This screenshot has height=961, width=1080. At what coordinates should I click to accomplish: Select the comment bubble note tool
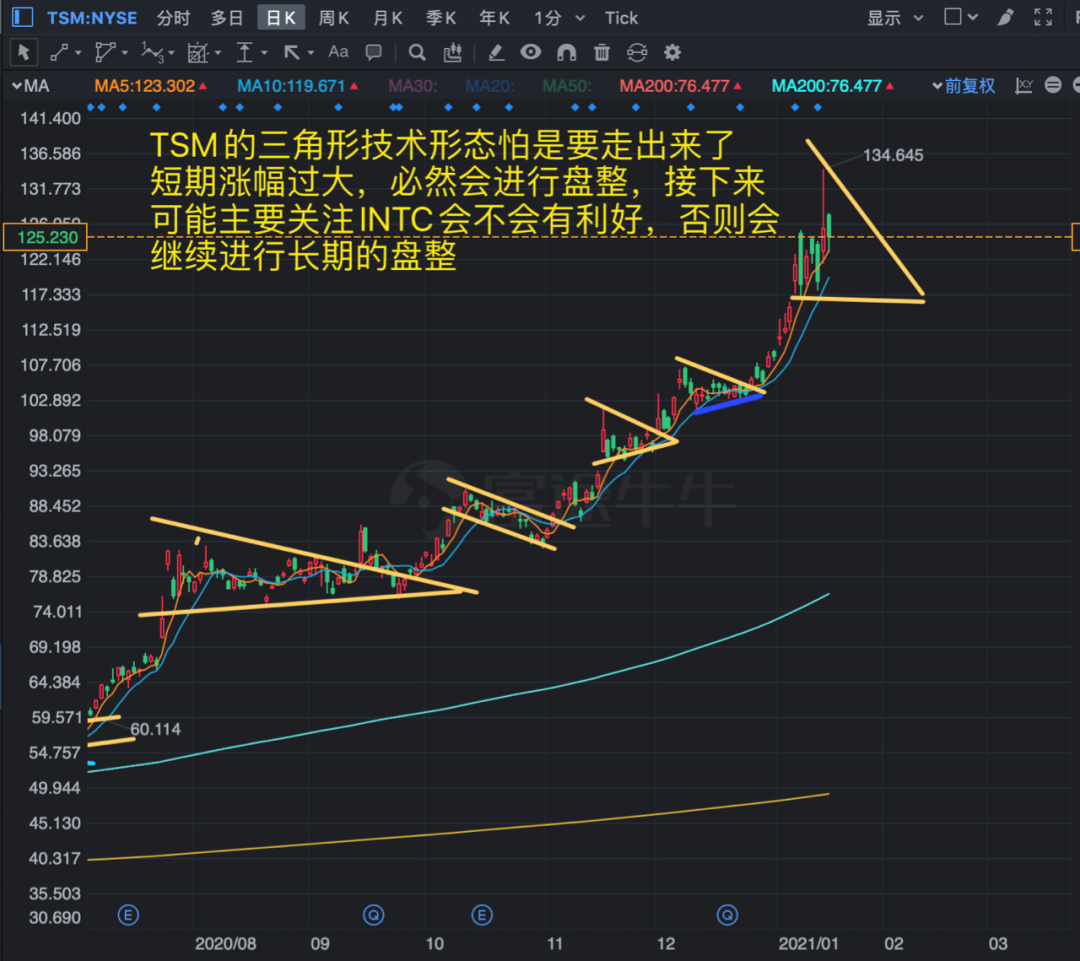tap(373, 52)
